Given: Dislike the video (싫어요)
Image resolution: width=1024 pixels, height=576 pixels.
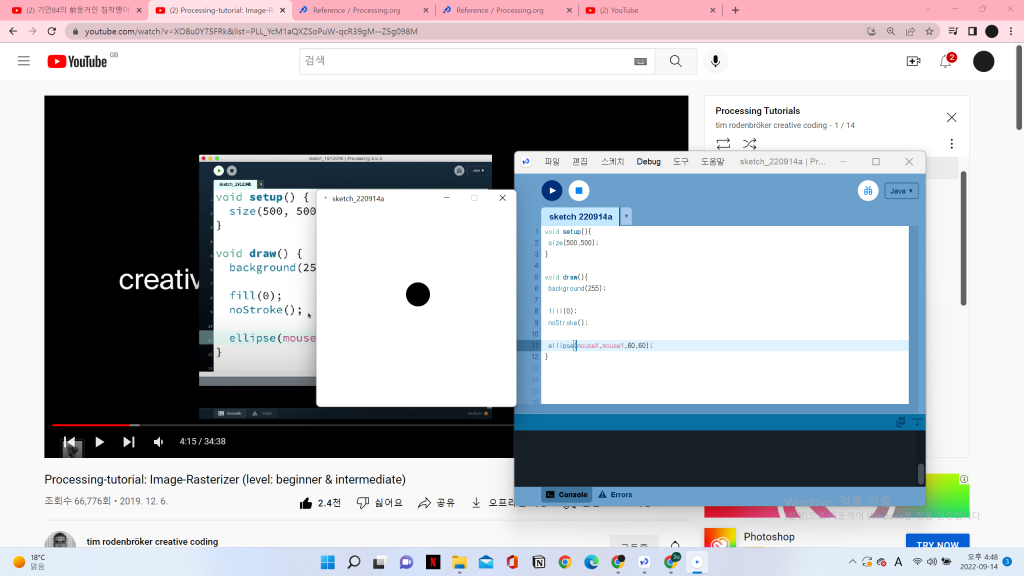Looking at the screenshot, I should click(x=379, y=503).
